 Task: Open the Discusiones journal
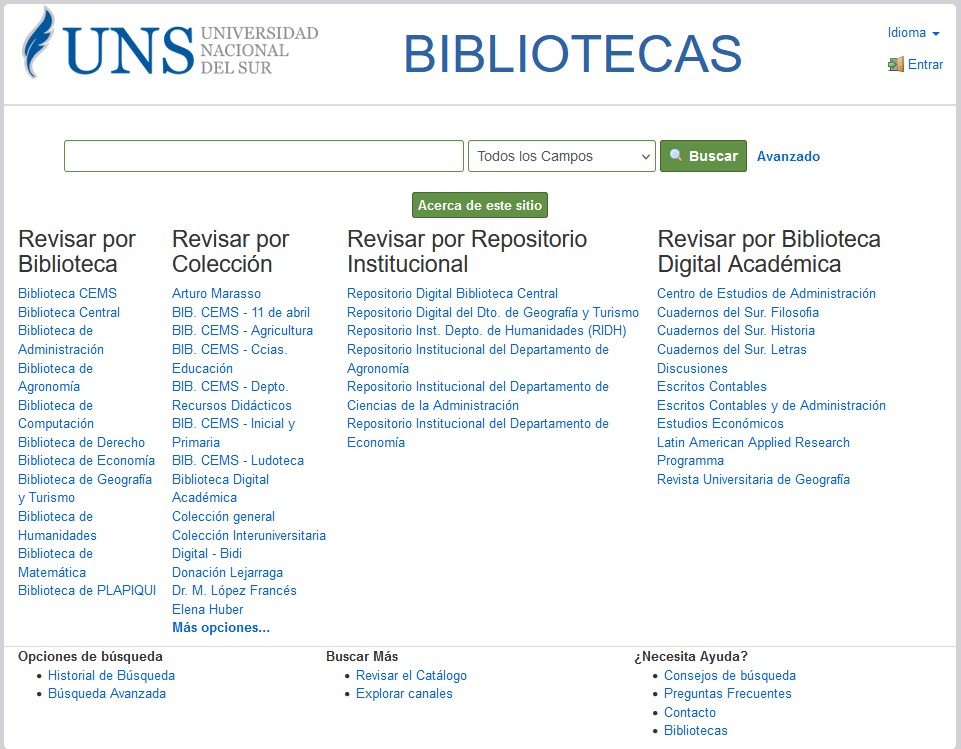pyautogui.click(x=693, y=368)
